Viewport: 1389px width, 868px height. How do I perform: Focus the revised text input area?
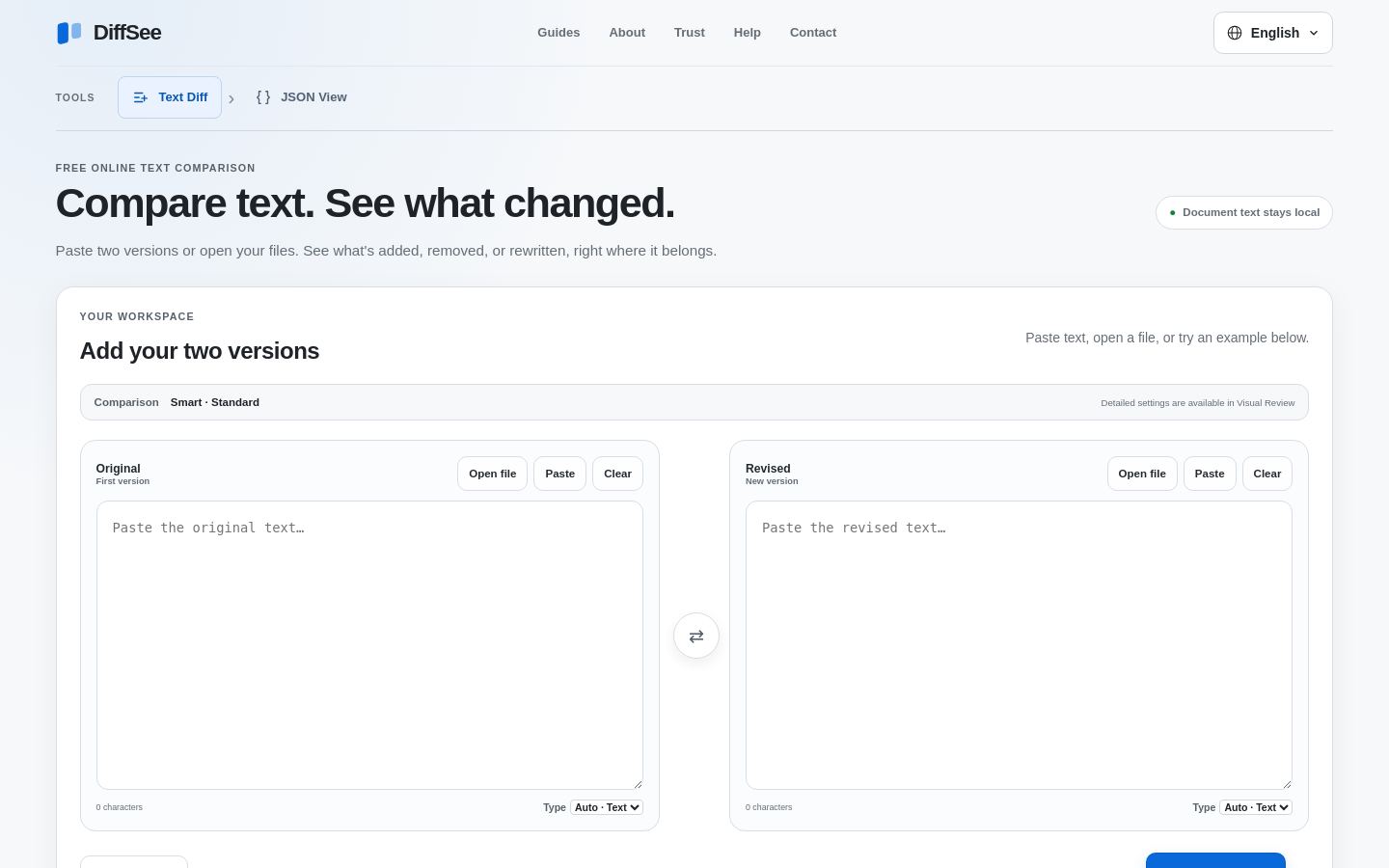click(1019, 645)
